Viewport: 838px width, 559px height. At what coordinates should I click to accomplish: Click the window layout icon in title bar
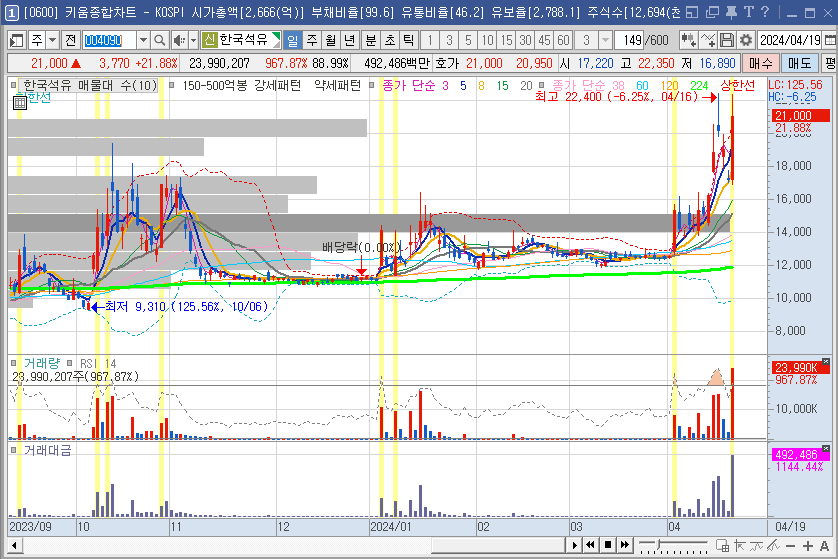[692, 12]
